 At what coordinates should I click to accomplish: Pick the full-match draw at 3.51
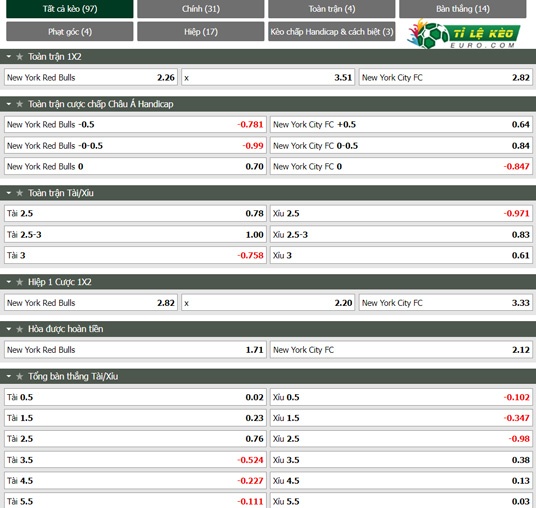pyautogui.click(x=268, y=78)
